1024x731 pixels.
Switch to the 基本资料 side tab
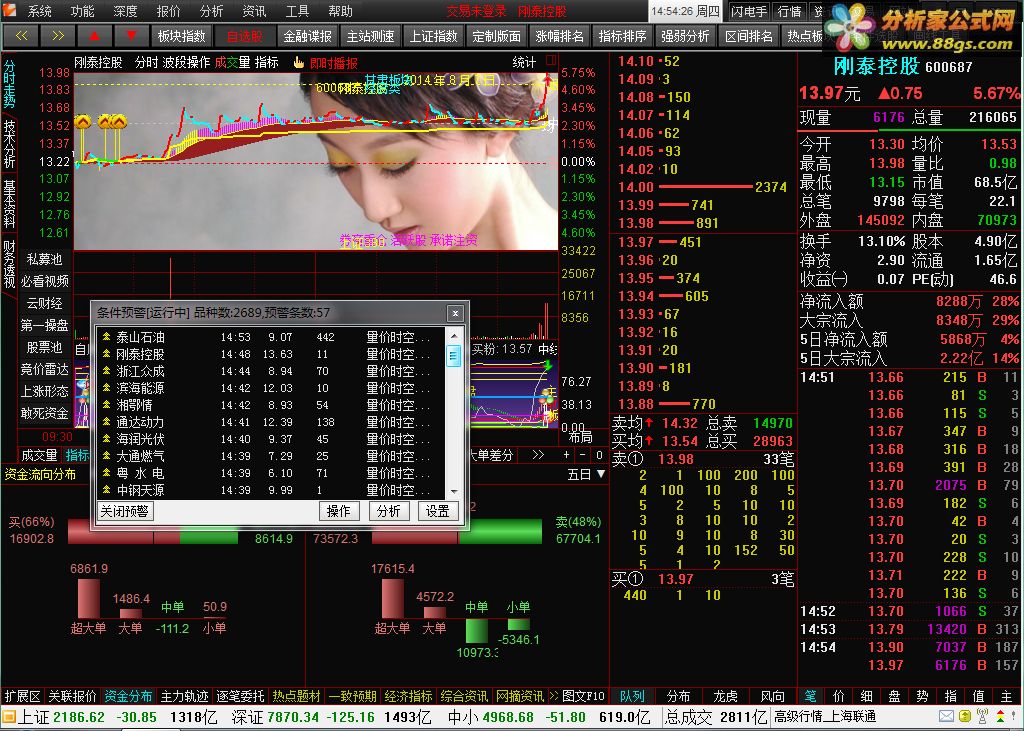coord(9,204)
